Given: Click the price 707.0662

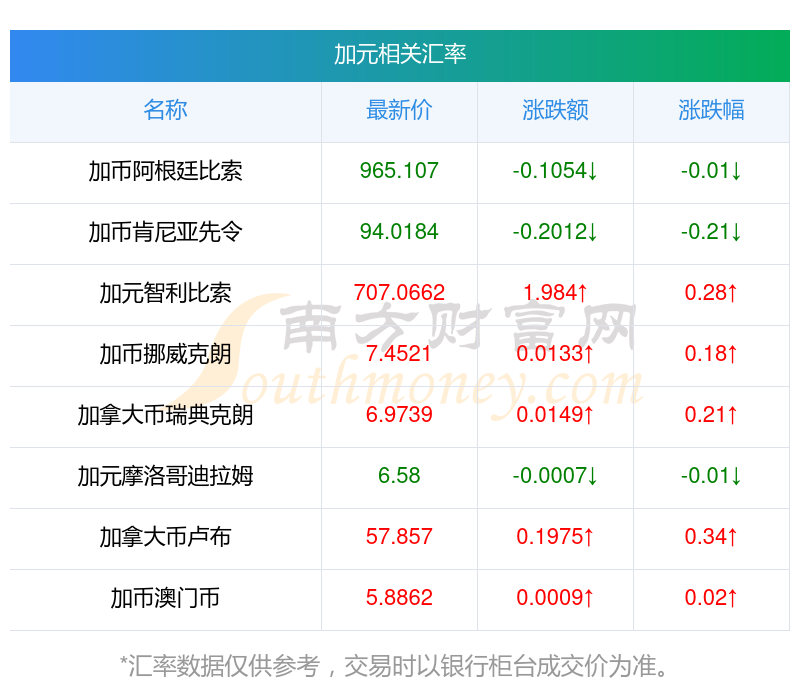Looking at the screenshot, I should click(399, 293).
